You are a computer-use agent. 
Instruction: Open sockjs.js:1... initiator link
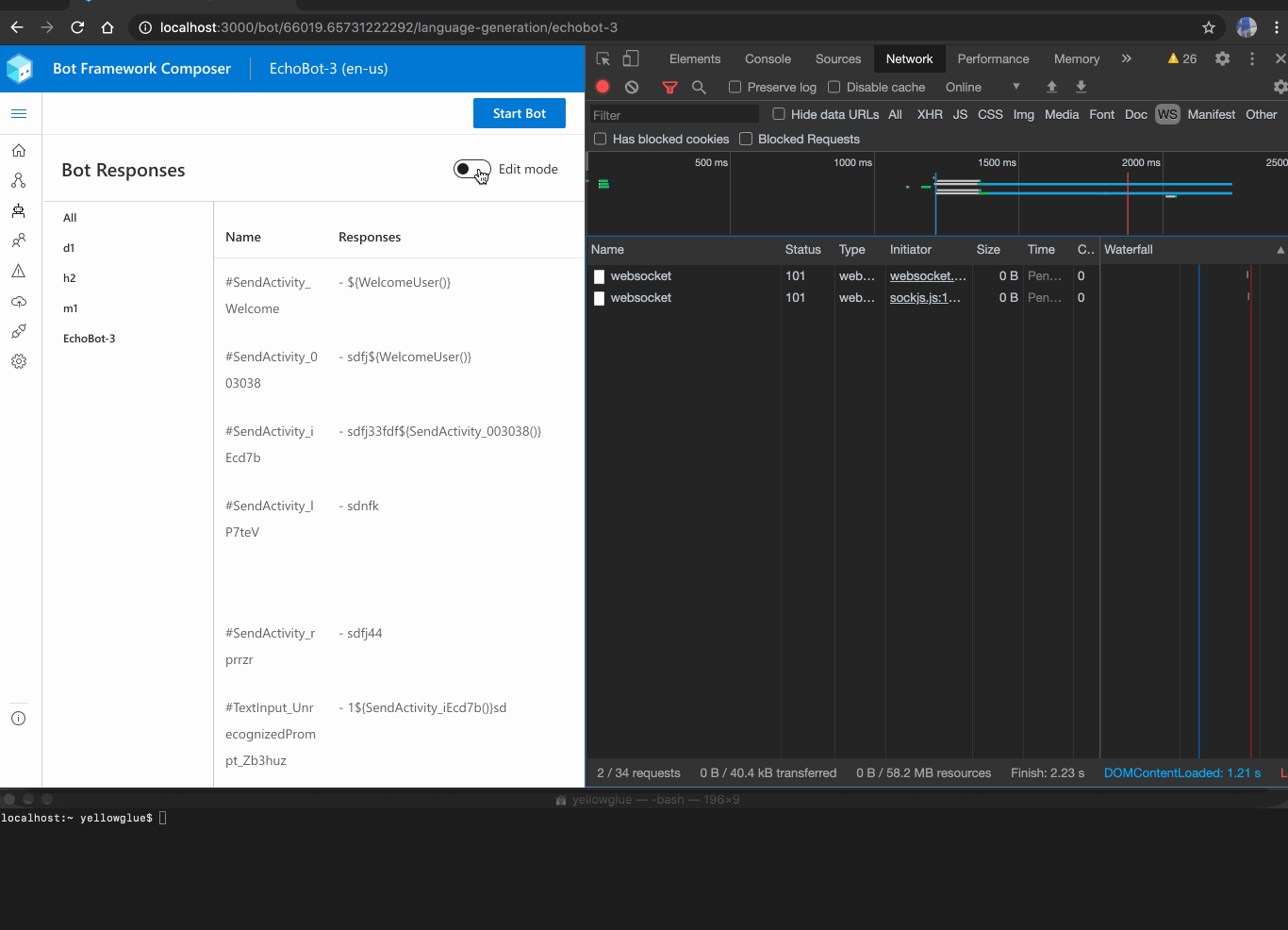coord(925,298)
